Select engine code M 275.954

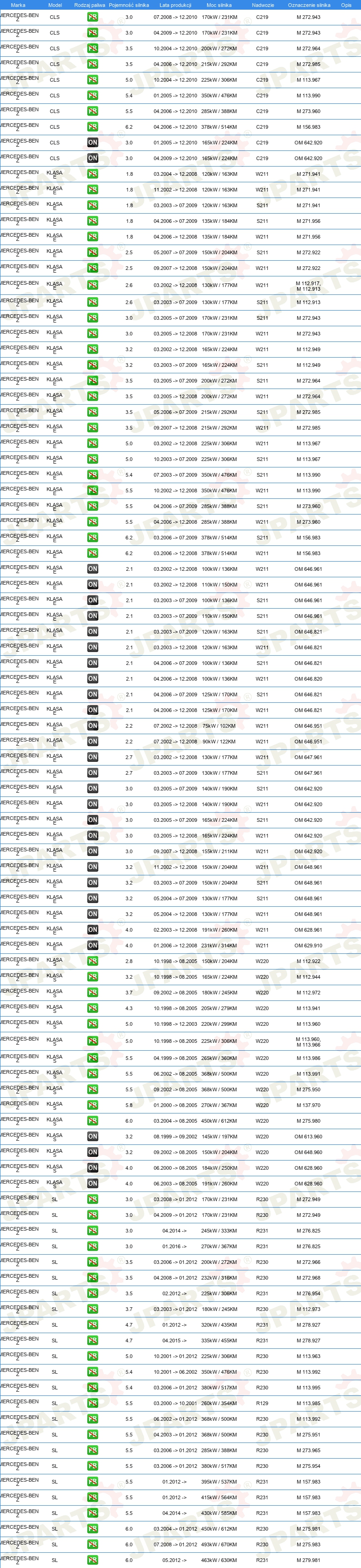(x=309, y=1466)
